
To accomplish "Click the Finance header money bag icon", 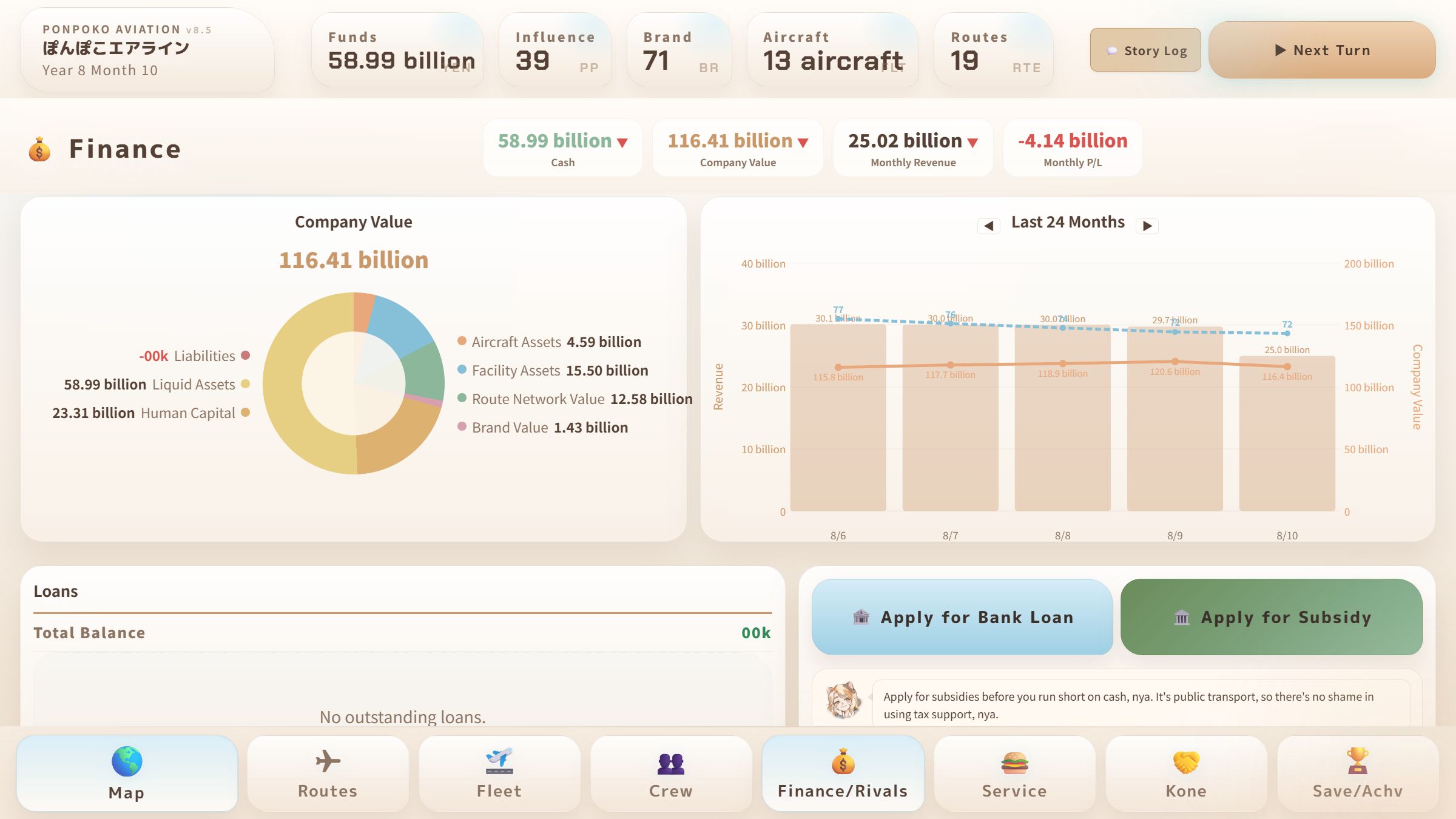I will click(x=39, y=149).
